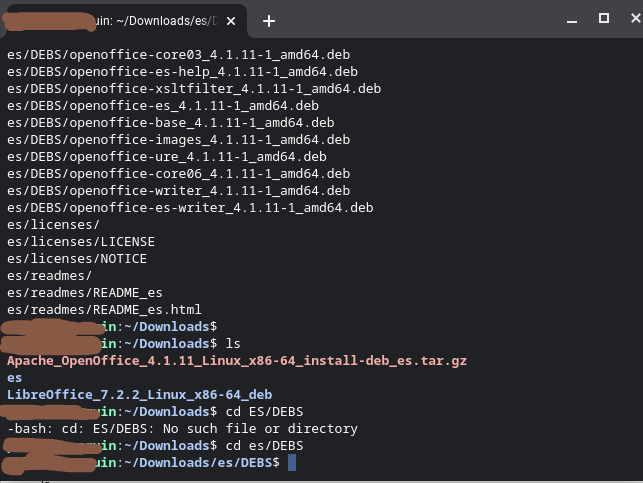Click the terminal cursor at ~/Downloads/es/DEBS prompt
643x483 pixels.
292,463
